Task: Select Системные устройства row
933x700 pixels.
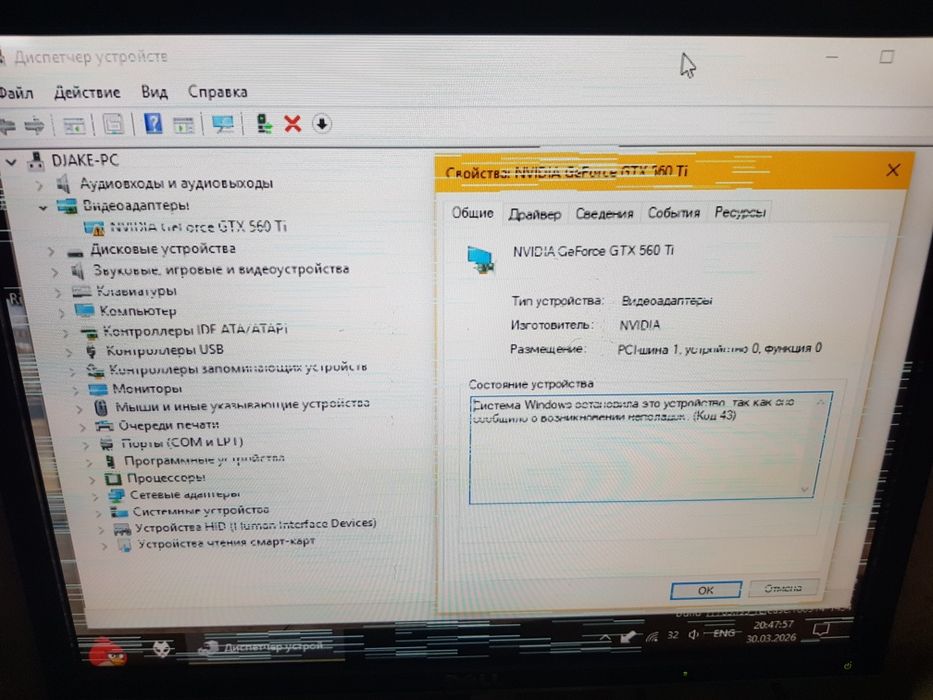Action: tap(201, 511)
